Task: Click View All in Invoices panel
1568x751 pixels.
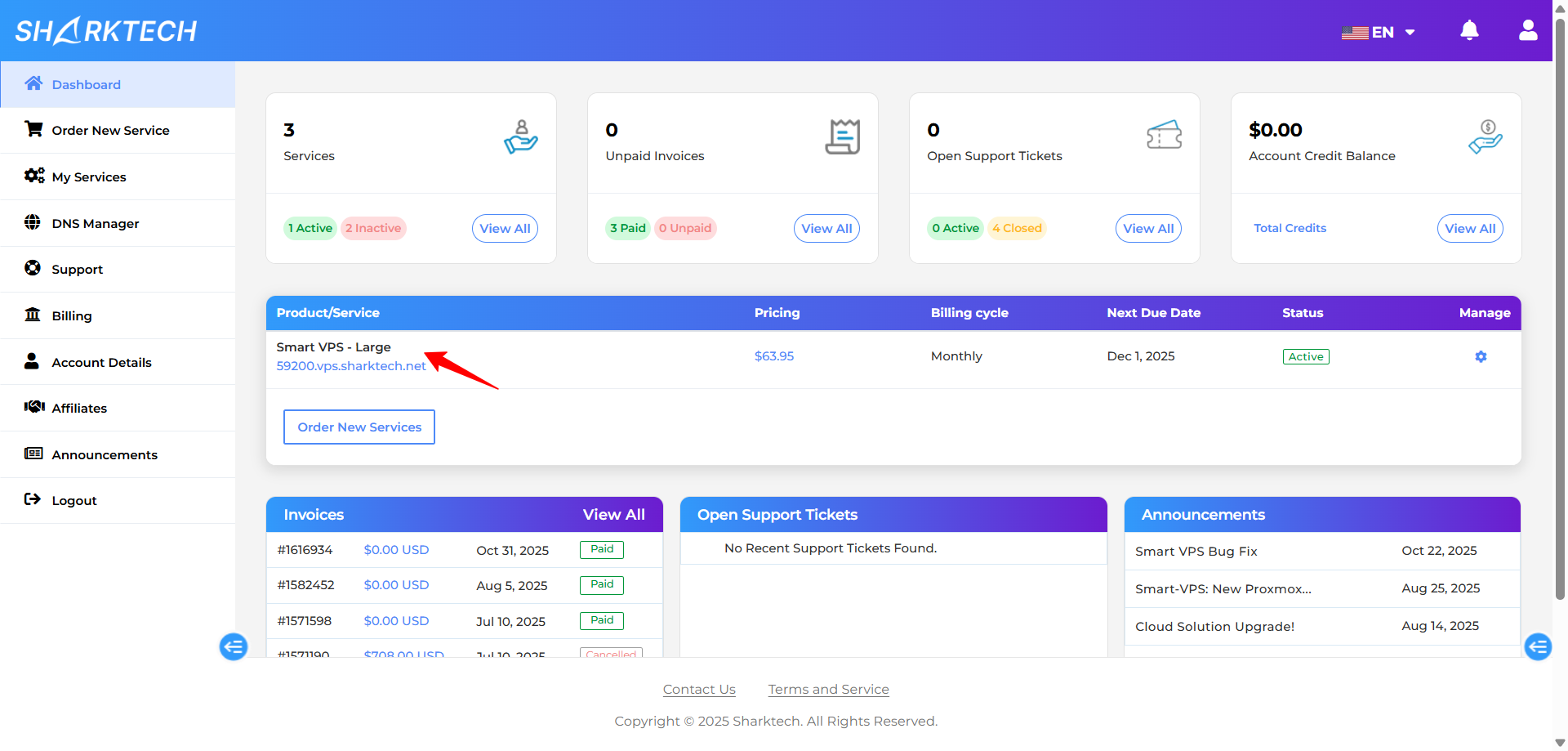Action: click(614, 515)
